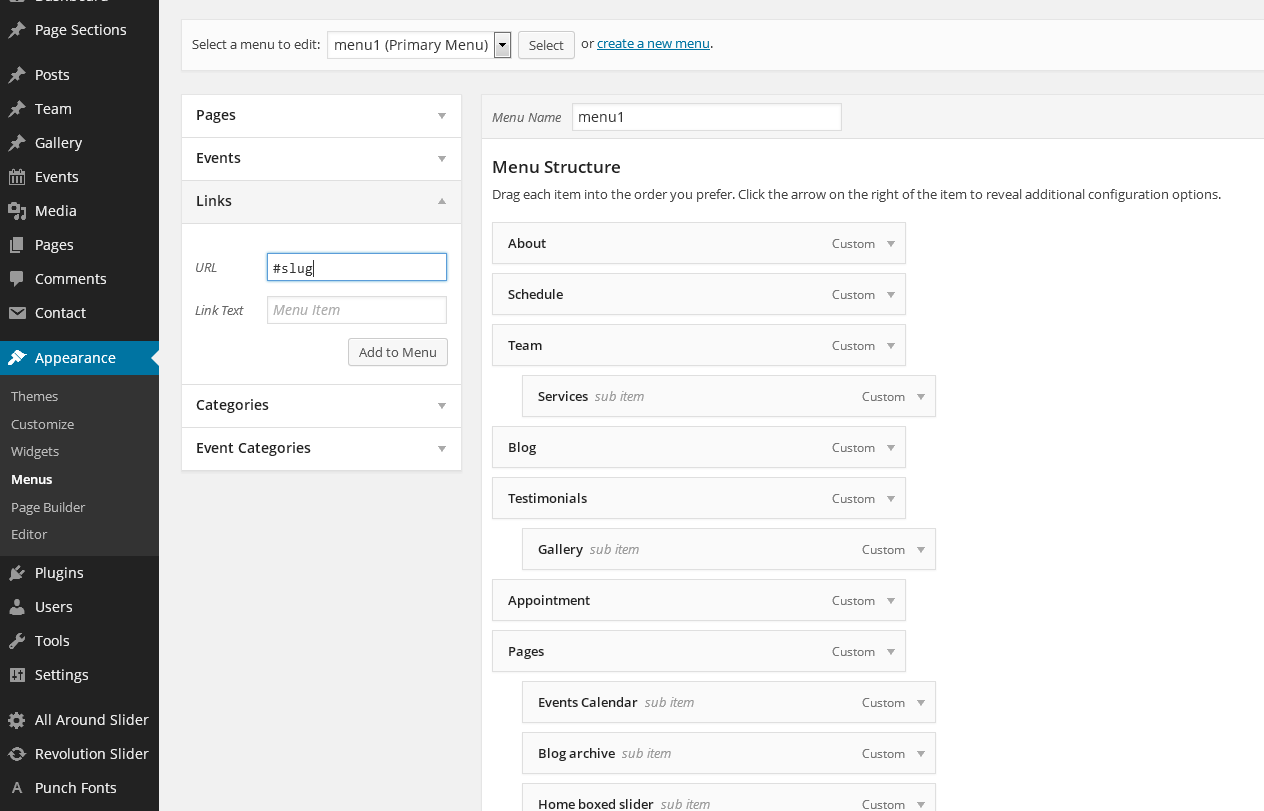Screen dimensions: 1264x811
Task: Collapse the Links metabox panel
Action: click(442, 201)
